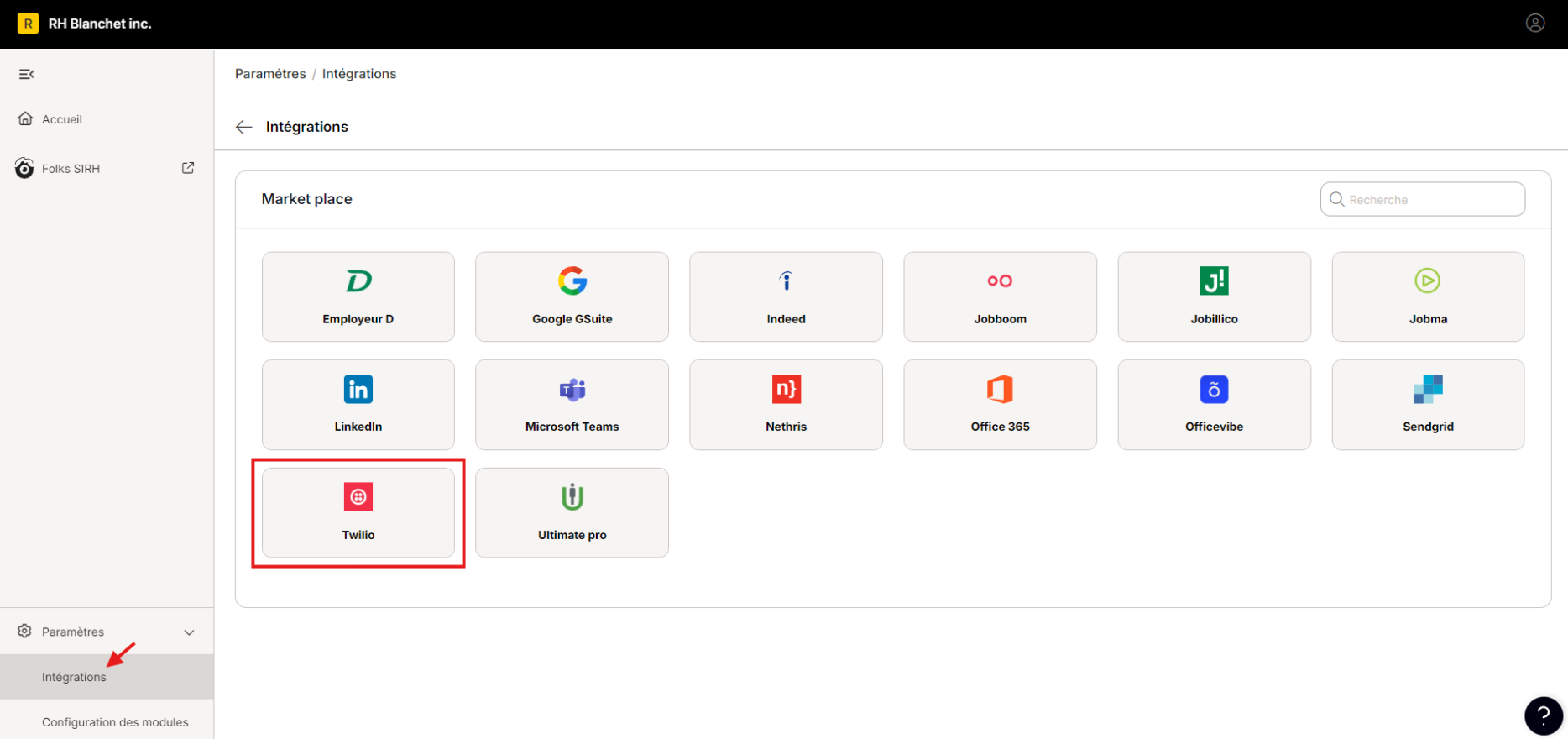The height and width of the screenshot is (739, 1568).
Task: Click the Market place heading
Action: (x=306, y=199)
